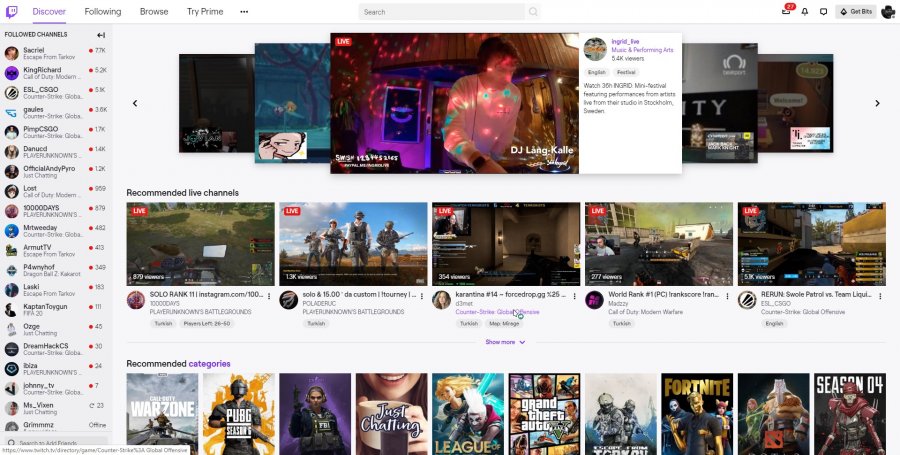Open ingrid_live avatar in featured carousel

[595, 49]
